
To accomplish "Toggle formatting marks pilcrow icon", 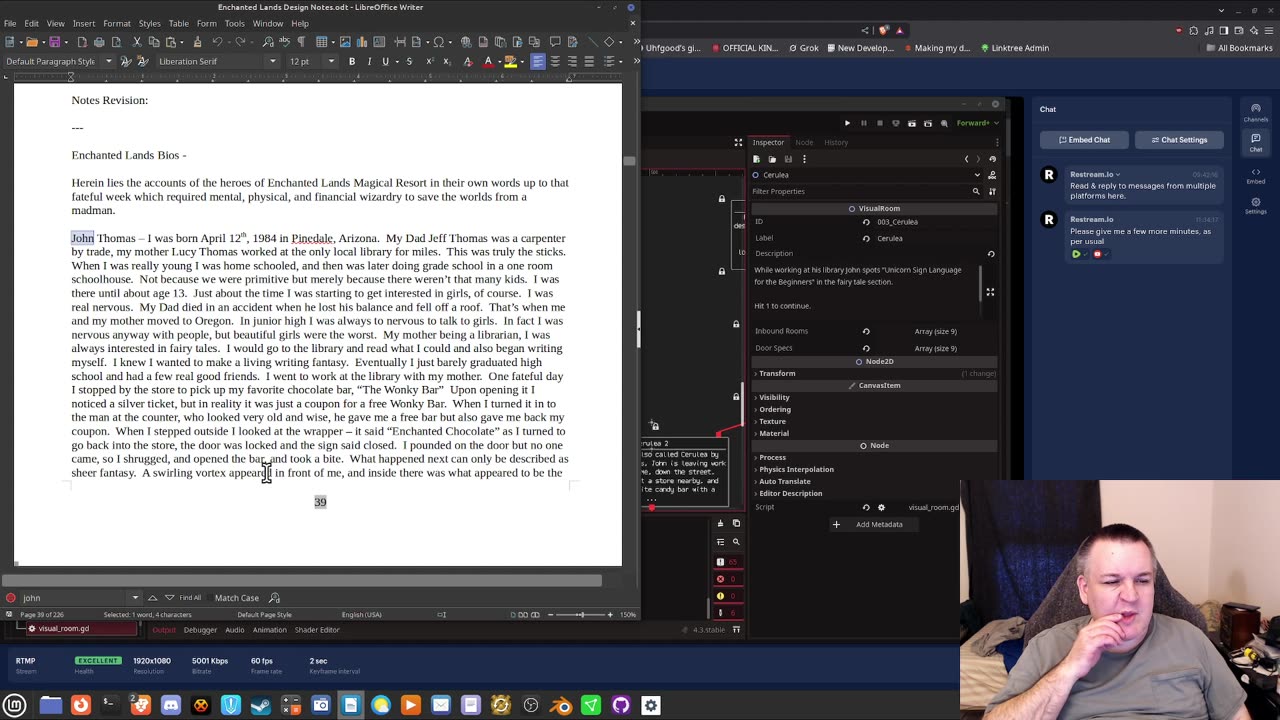I will (x=301, y=41).
